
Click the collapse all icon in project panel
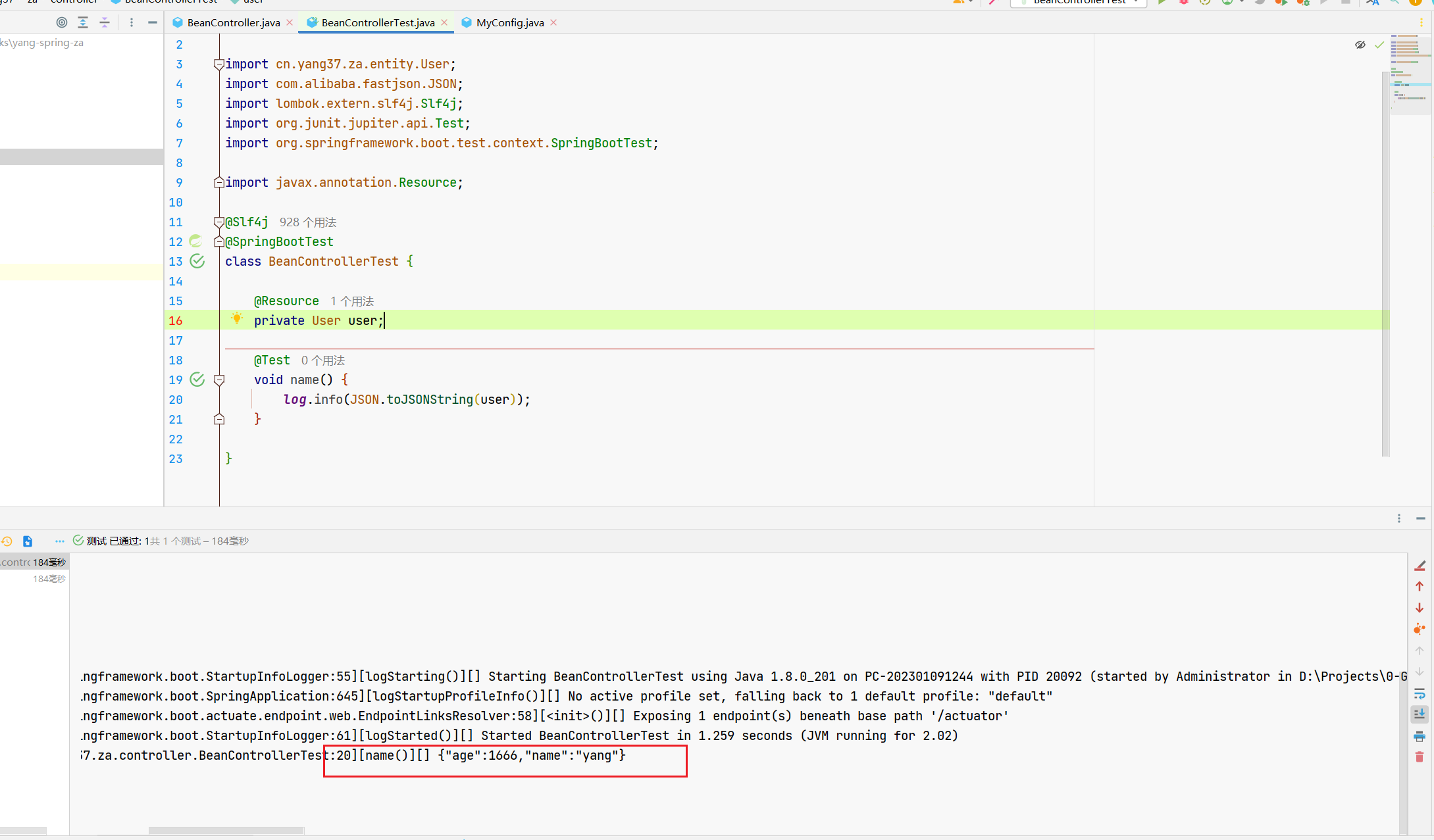pos(105,22)
